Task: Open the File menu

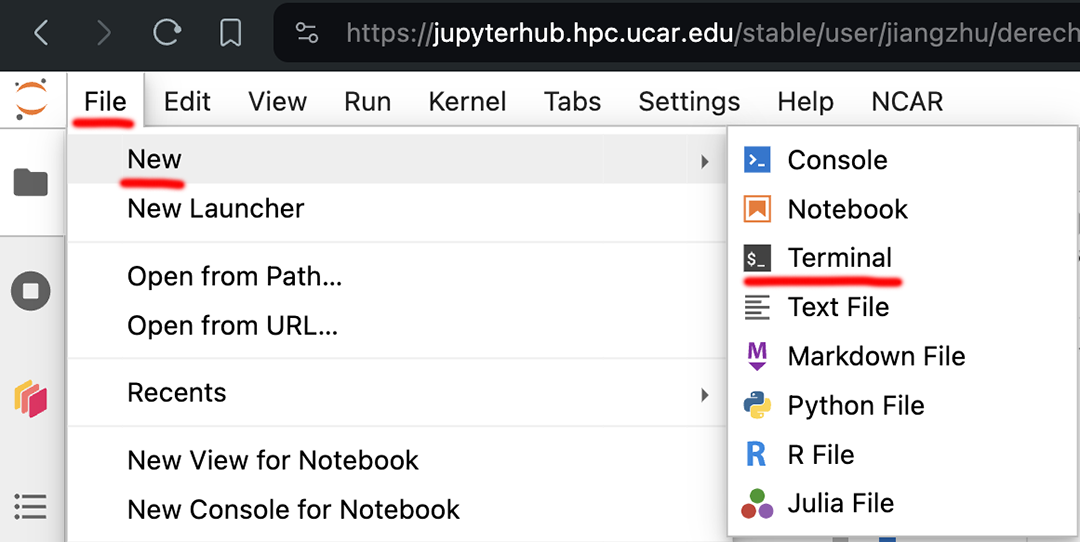Action: point(105,102)
